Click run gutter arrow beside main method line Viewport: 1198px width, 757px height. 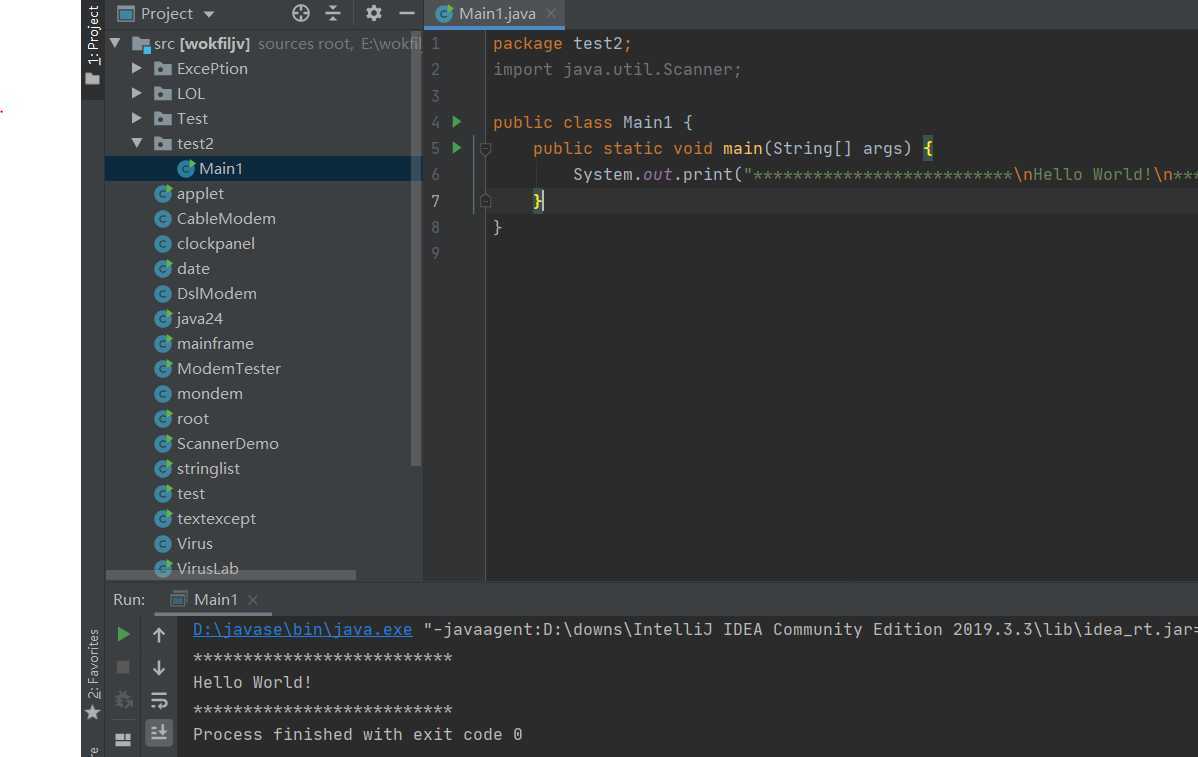[457, 147]
